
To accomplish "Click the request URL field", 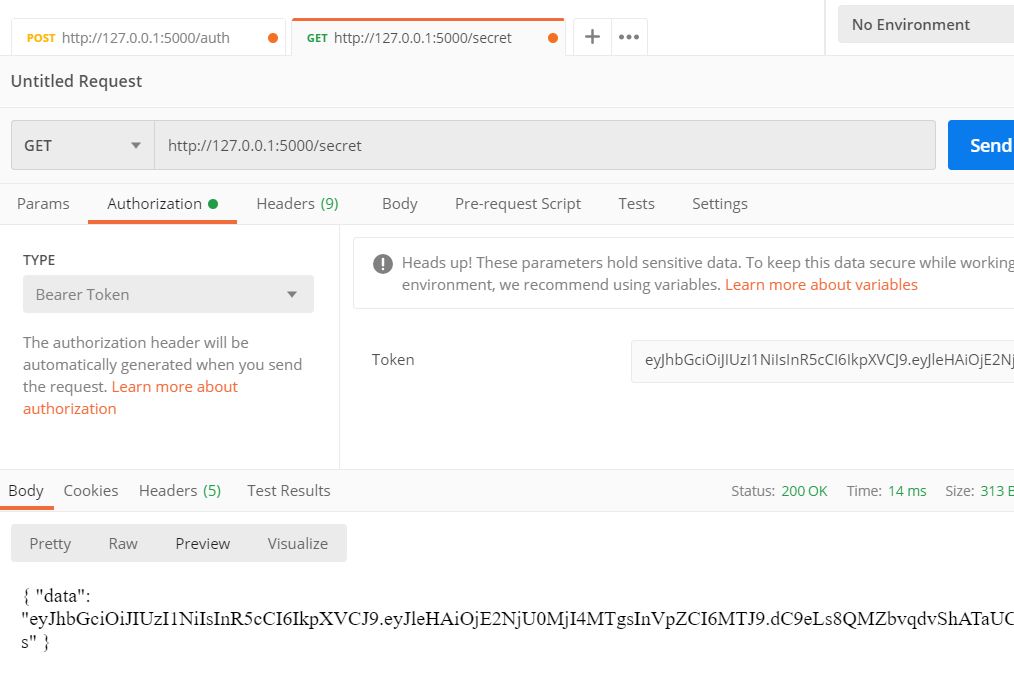I will click(x=545, y=145).
